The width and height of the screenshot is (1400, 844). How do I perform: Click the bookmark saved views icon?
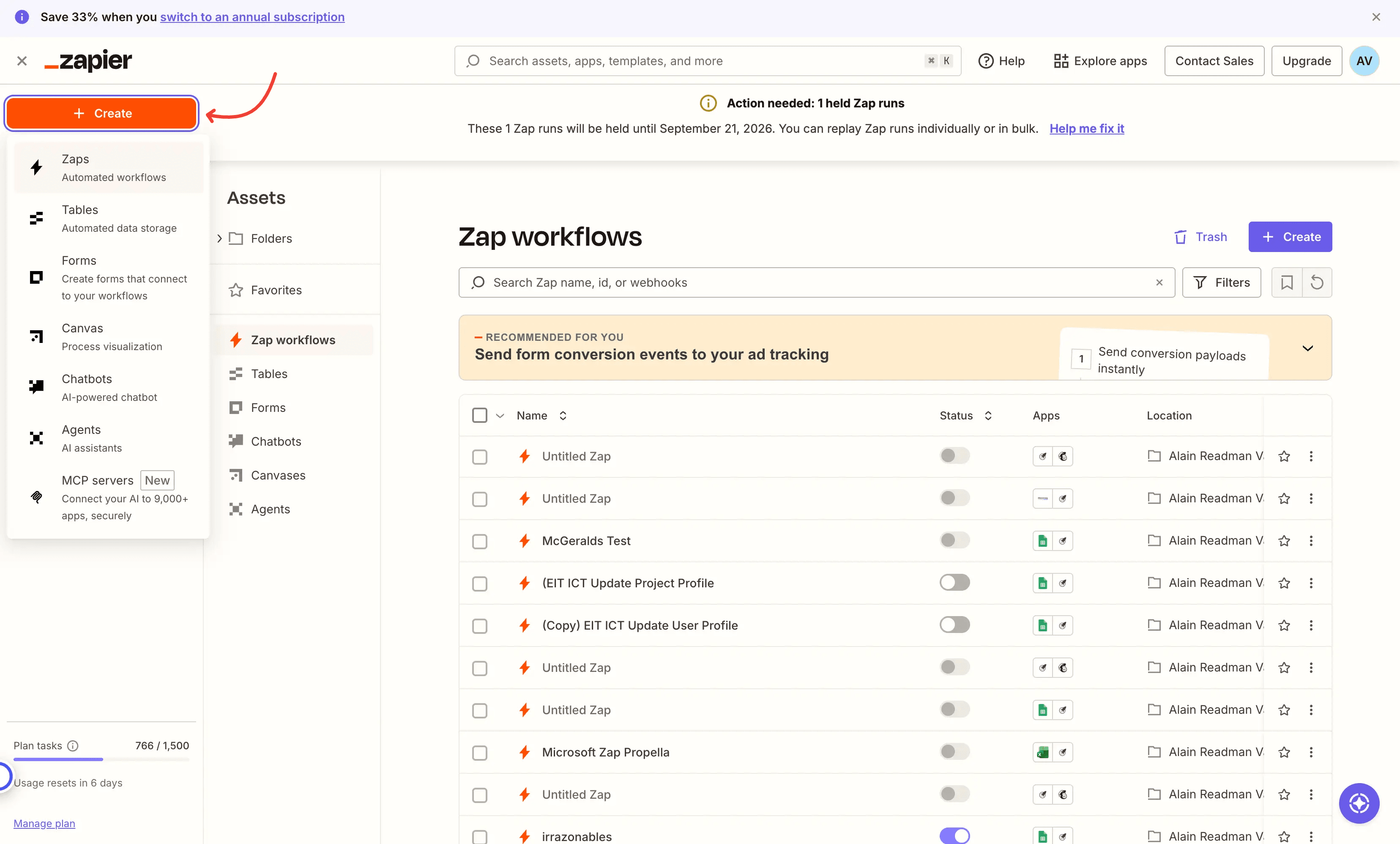click(1287, 282)
